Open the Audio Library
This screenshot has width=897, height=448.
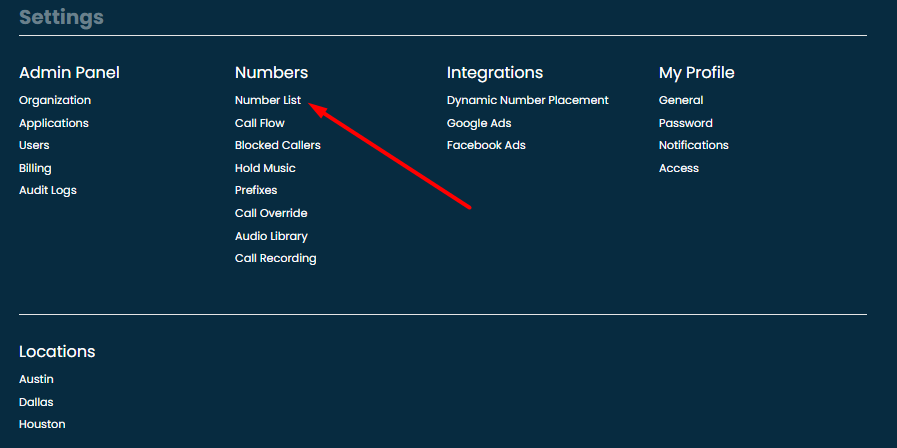click(x=271, y=236)
